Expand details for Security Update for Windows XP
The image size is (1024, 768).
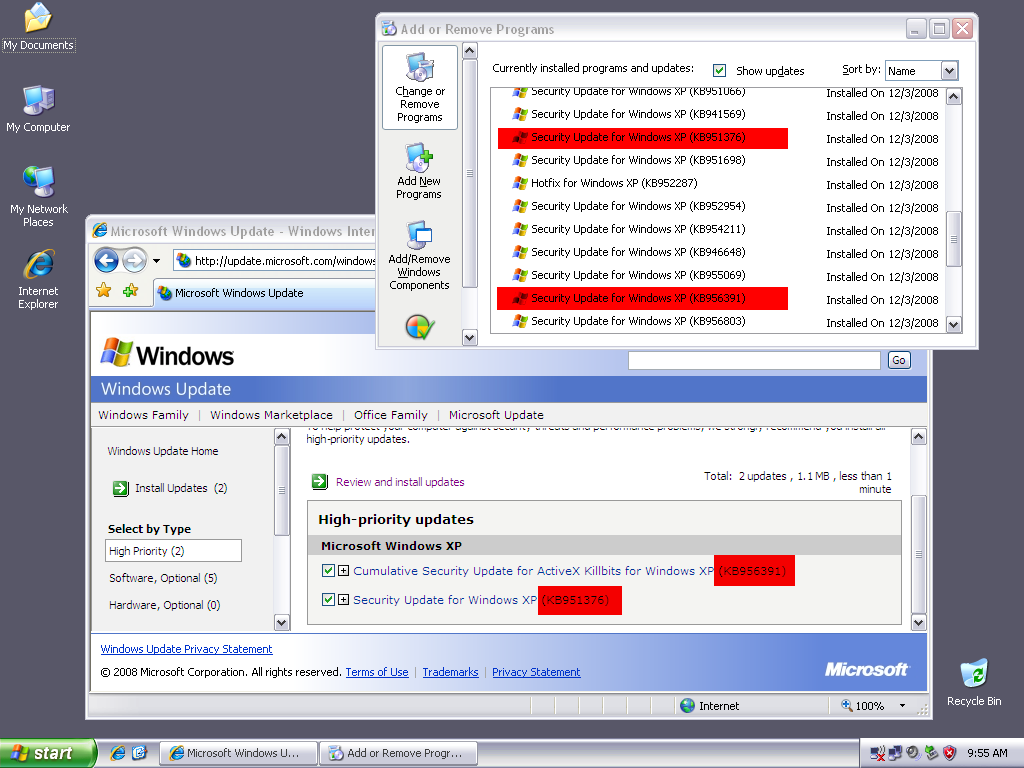(x=344, y=600)
